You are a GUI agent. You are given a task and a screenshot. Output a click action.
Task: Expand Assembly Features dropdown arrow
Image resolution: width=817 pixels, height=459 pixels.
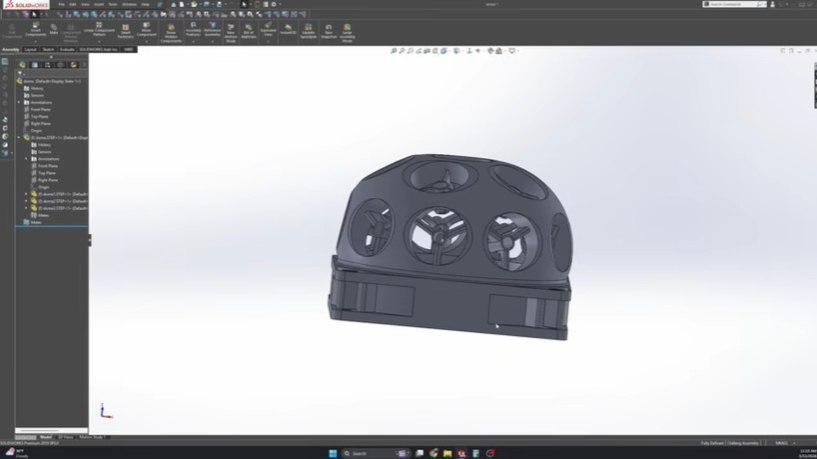[193, 41]
